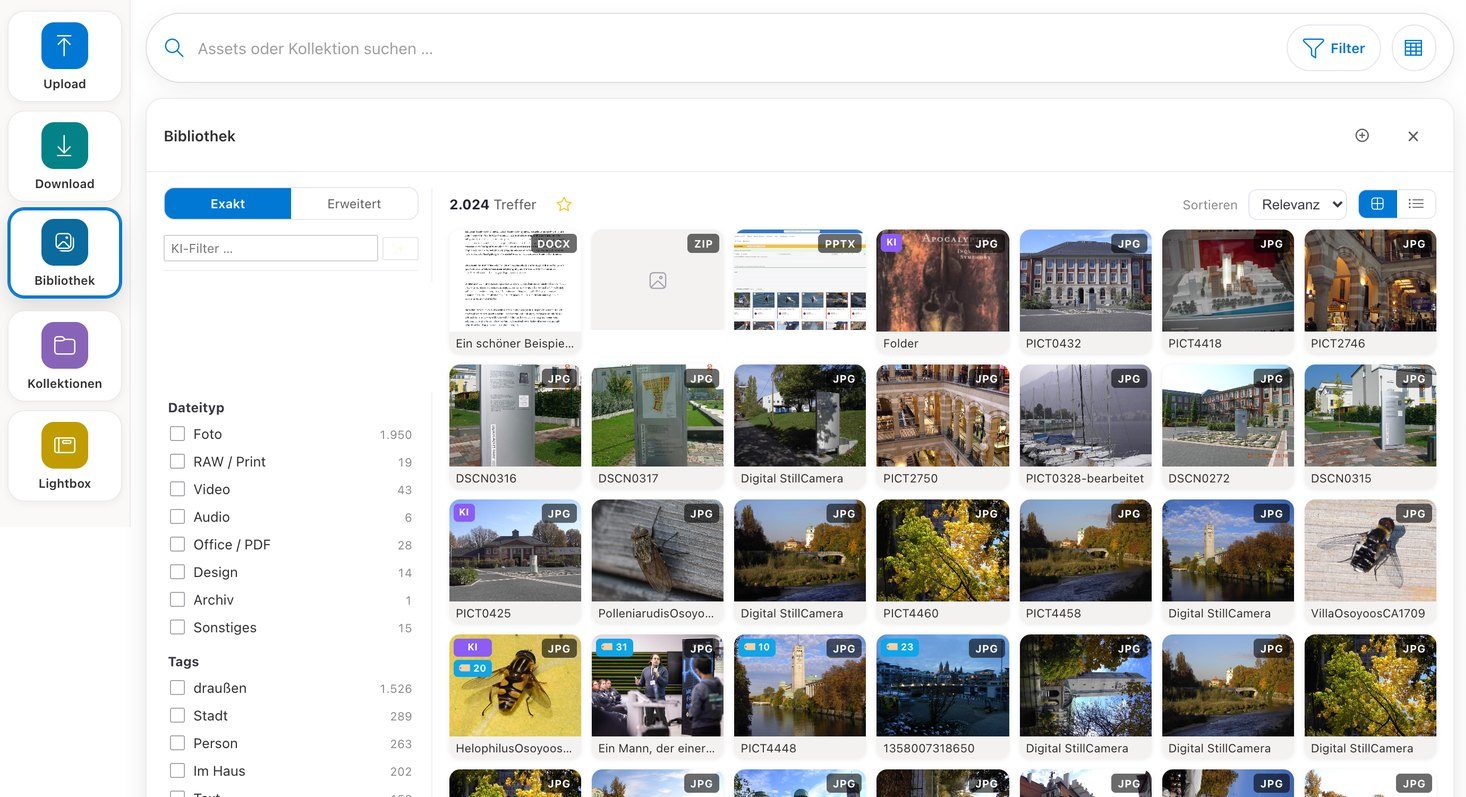1466x797 pixels.
Task: Click the Filter button
Action: pos(1333,48)
